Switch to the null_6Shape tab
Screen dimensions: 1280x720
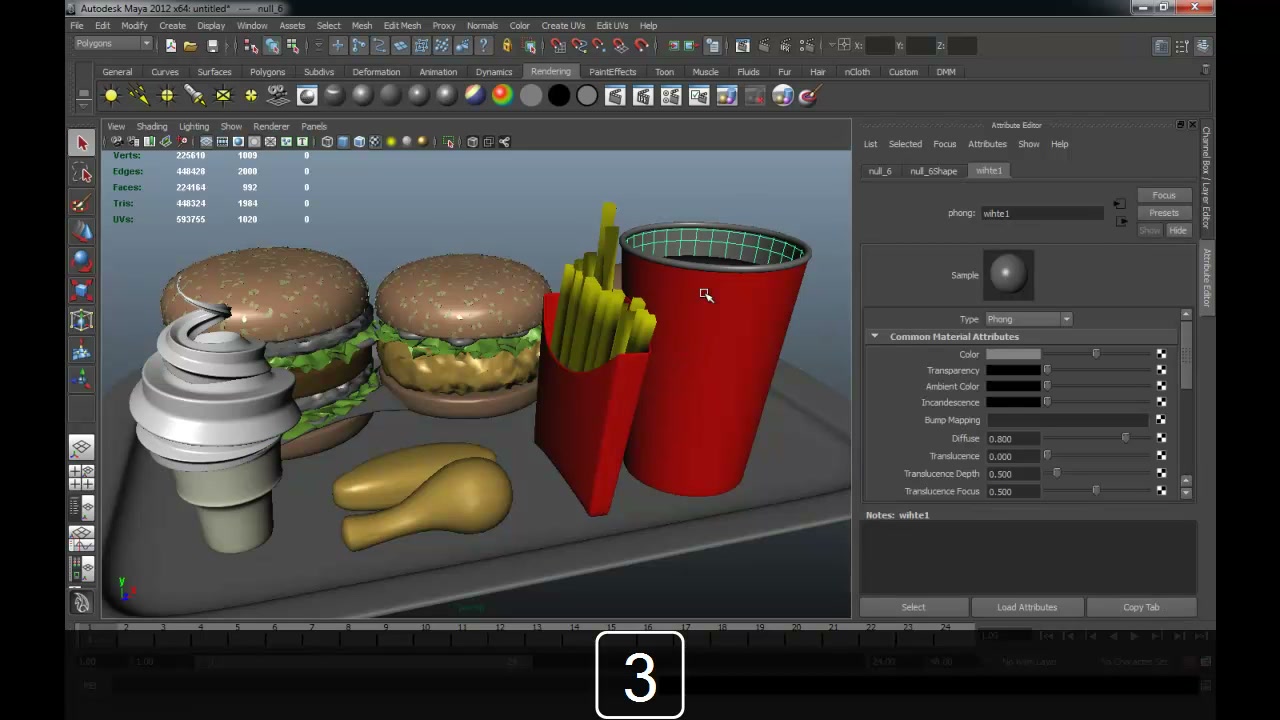coord(933,171)
